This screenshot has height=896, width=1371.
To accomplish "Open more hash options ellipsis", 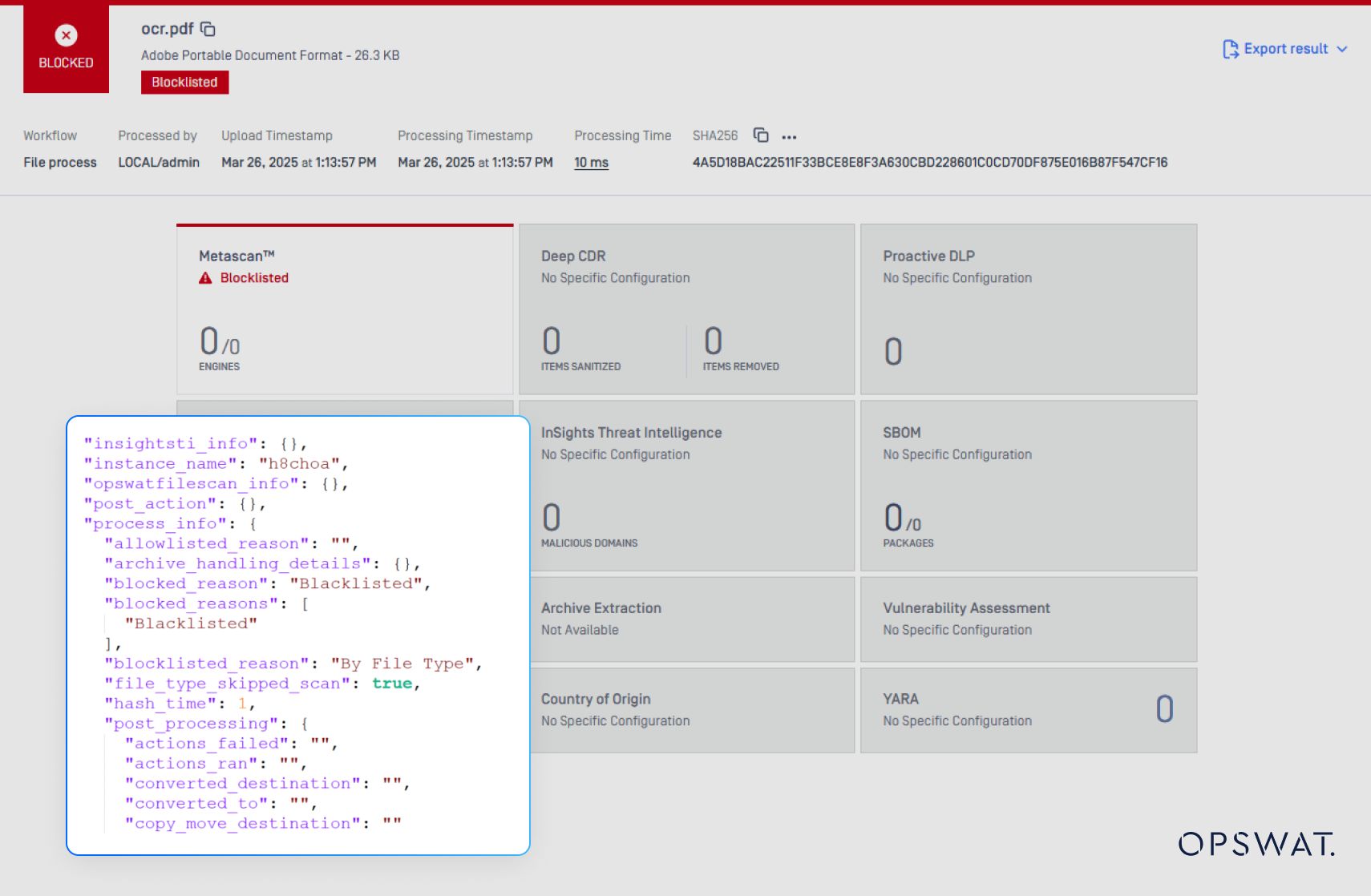I will tap(789, 137).
